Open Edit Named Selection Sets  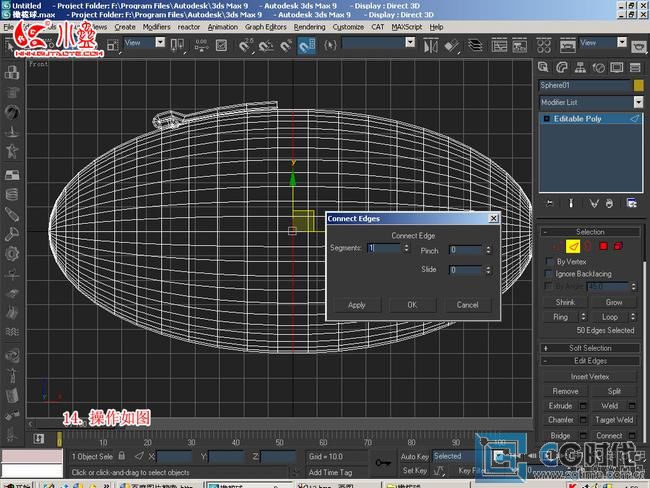(x=330, y=45)
